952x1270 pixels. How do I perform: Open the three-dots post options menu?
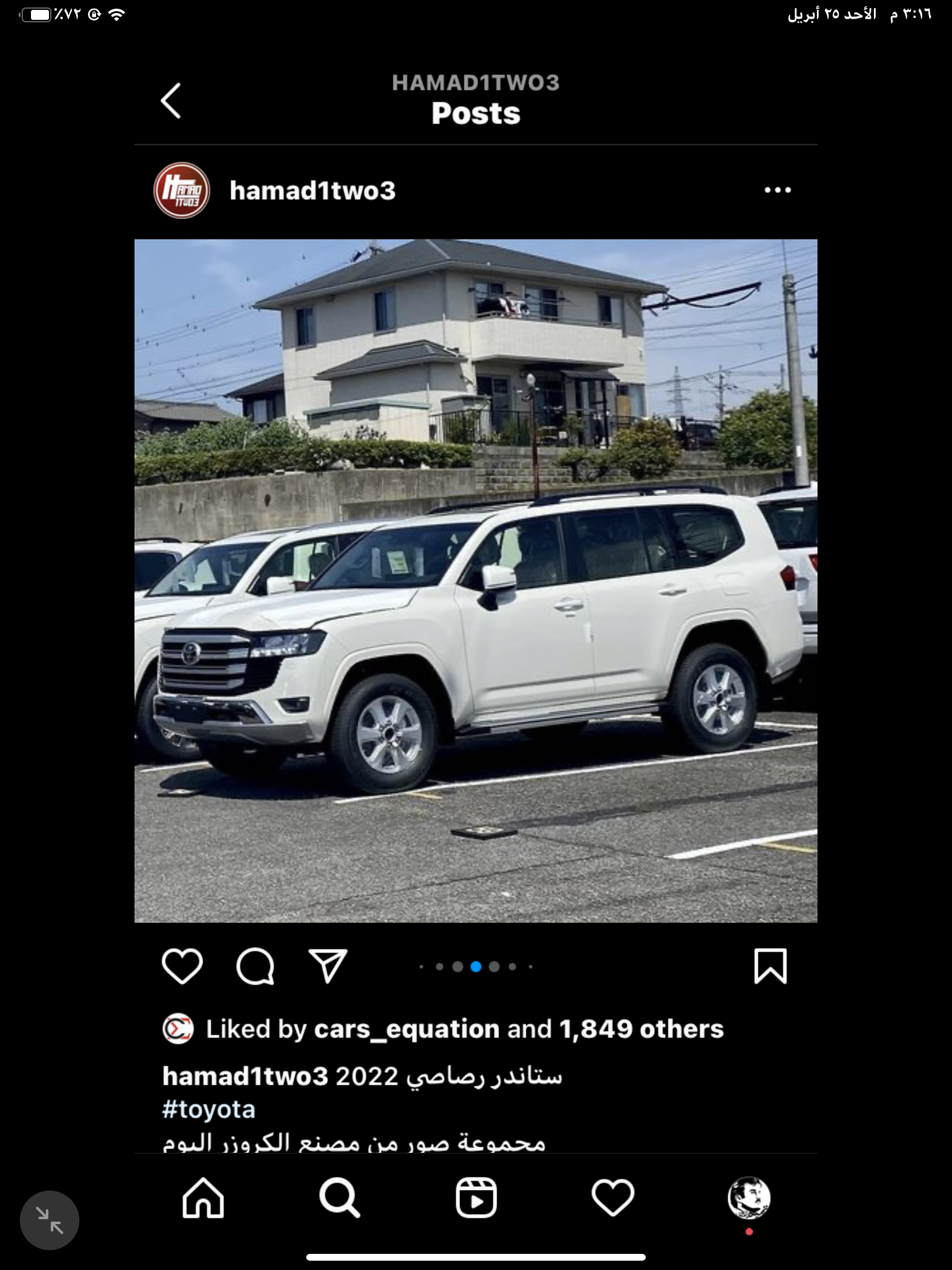coord(778,190)
